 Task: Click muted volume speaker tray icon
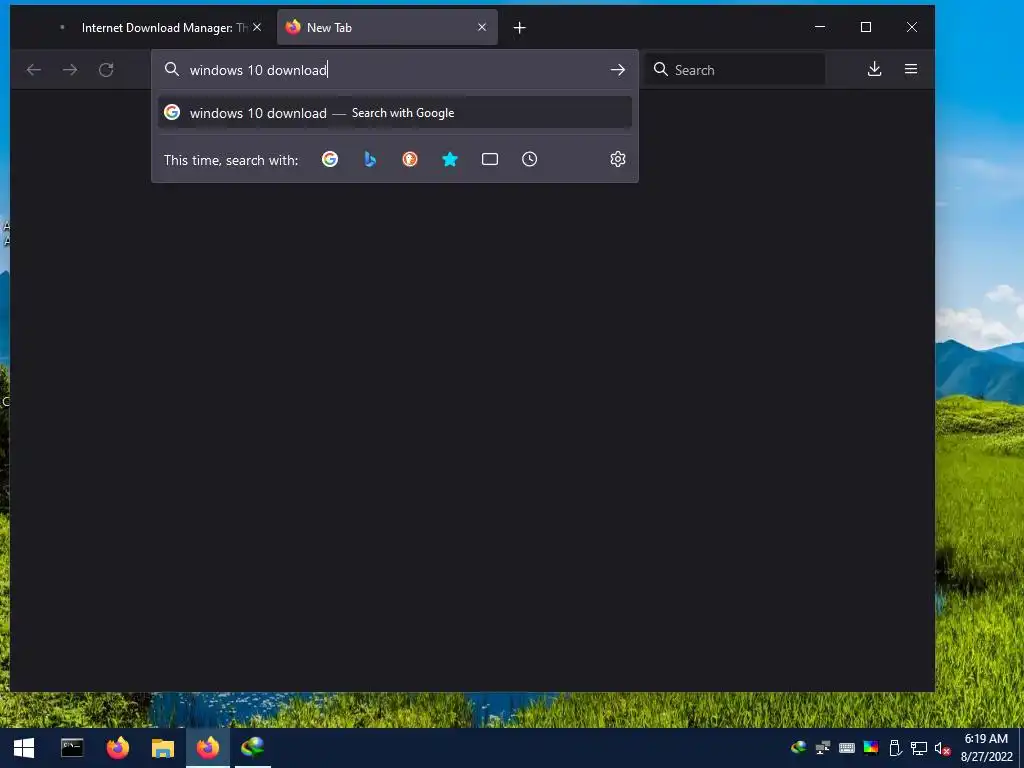click(942, 748)
